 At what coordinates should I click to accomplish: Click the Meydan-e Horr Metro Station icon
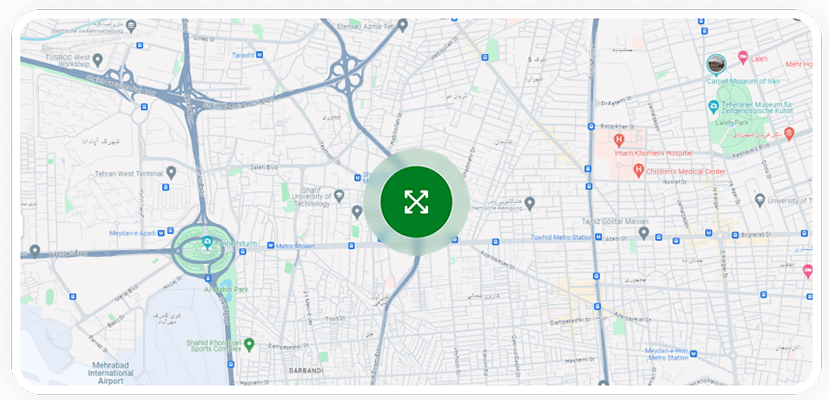click(693, 354)
